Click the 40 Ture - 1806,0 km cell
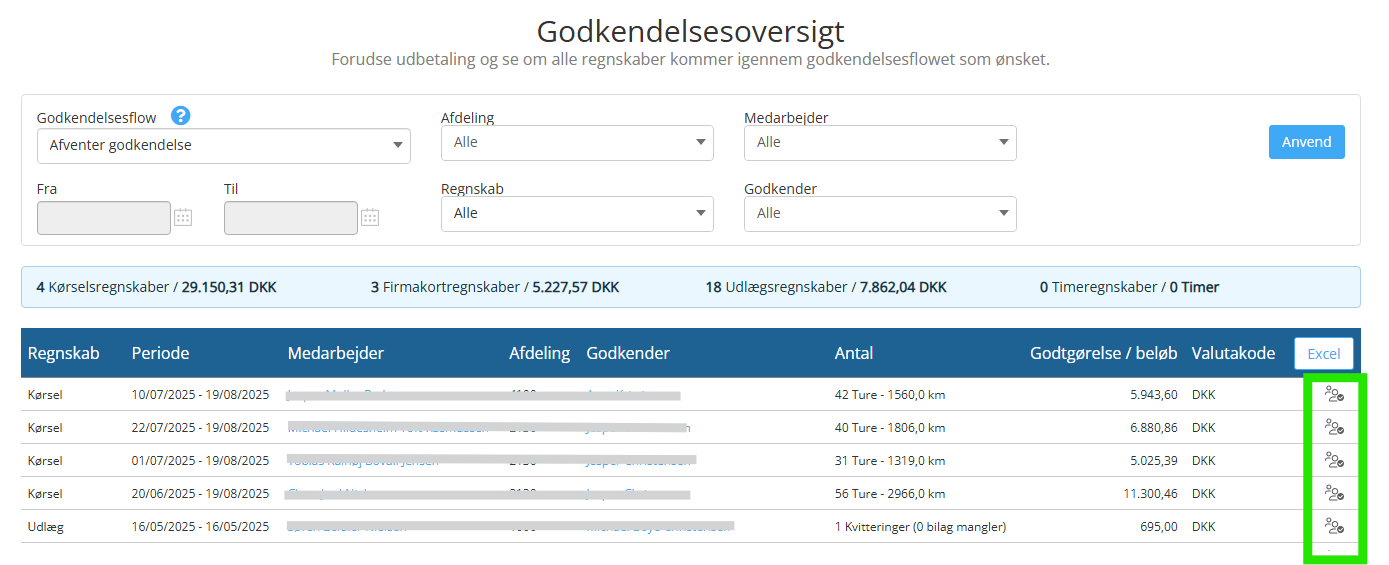Screen dimensions: 1389x565 point(890,428)
